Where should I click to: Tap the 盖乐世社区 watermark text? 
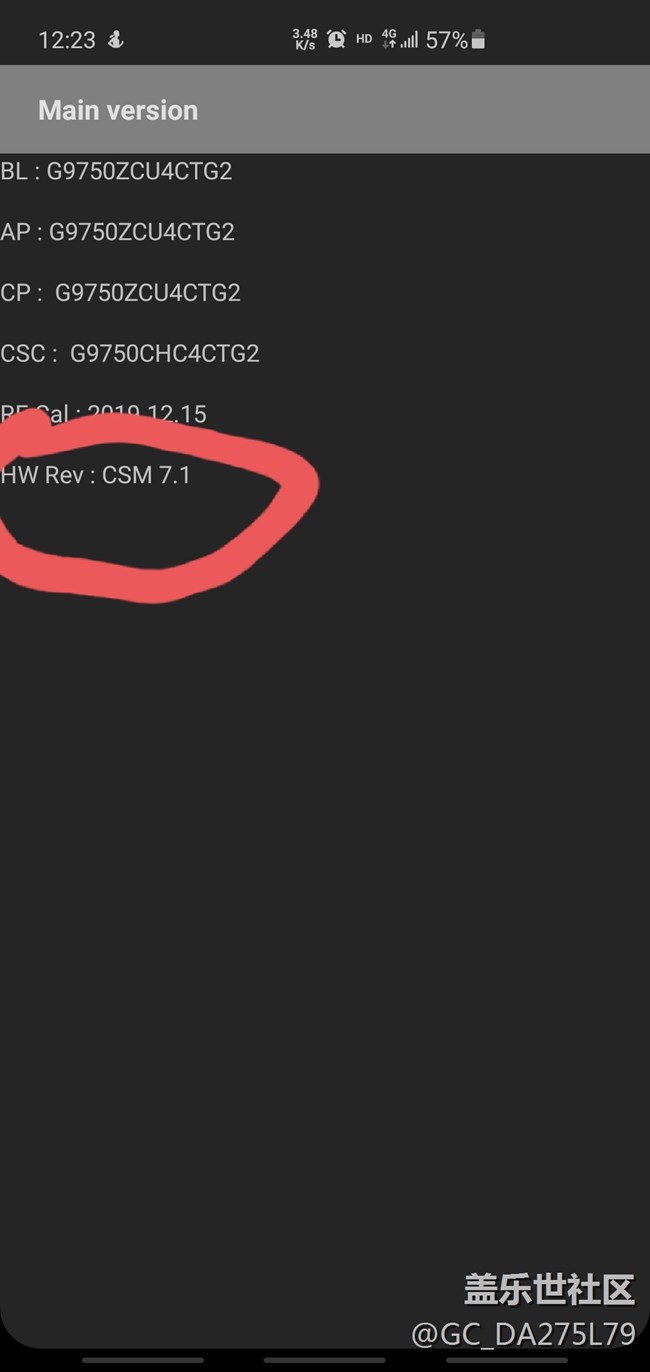pos(549,1290)
